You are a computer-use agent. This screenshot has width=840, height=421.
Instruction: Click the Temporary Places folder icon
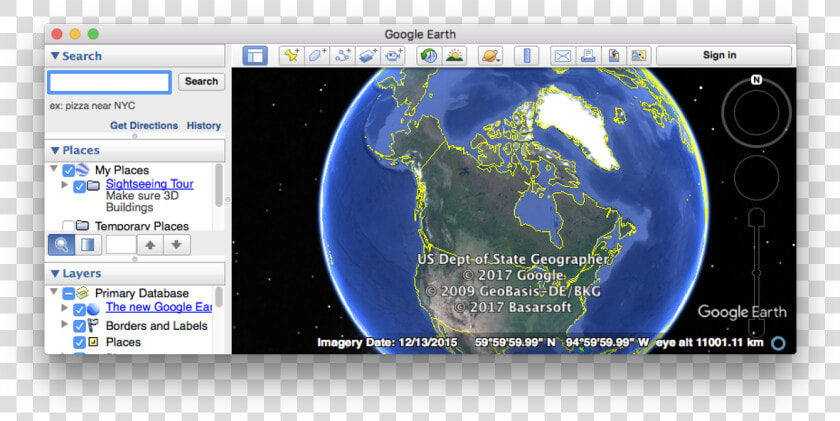[82, 225]
